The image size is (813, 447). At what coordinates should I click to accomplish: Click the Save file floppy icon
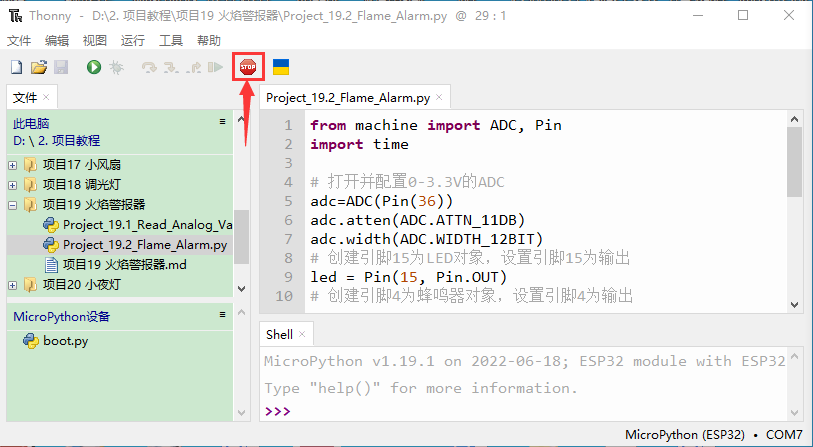[x=60, y=67]
